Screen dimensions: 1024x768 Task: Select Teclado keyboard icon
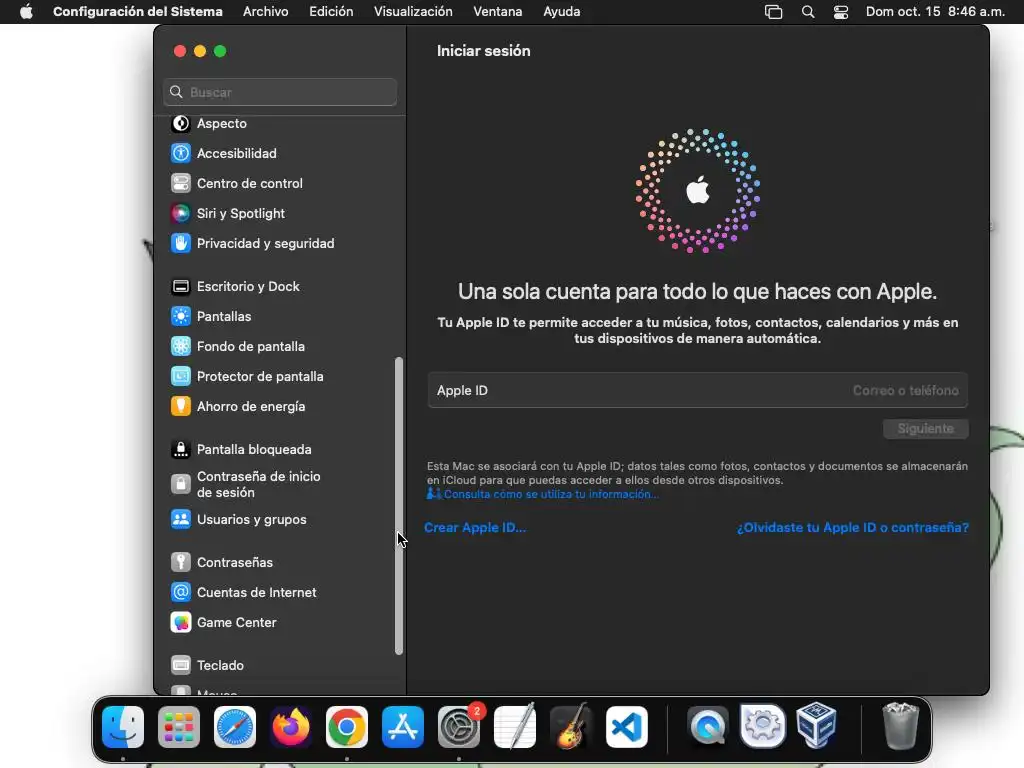pos(181,665)
